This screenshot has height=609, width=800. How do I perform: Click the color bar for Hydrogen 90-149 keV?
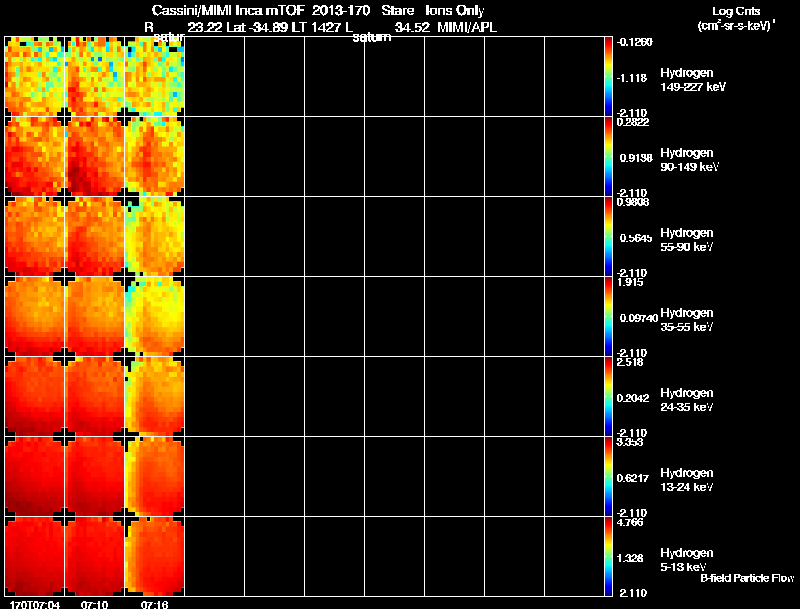point(608,156)
